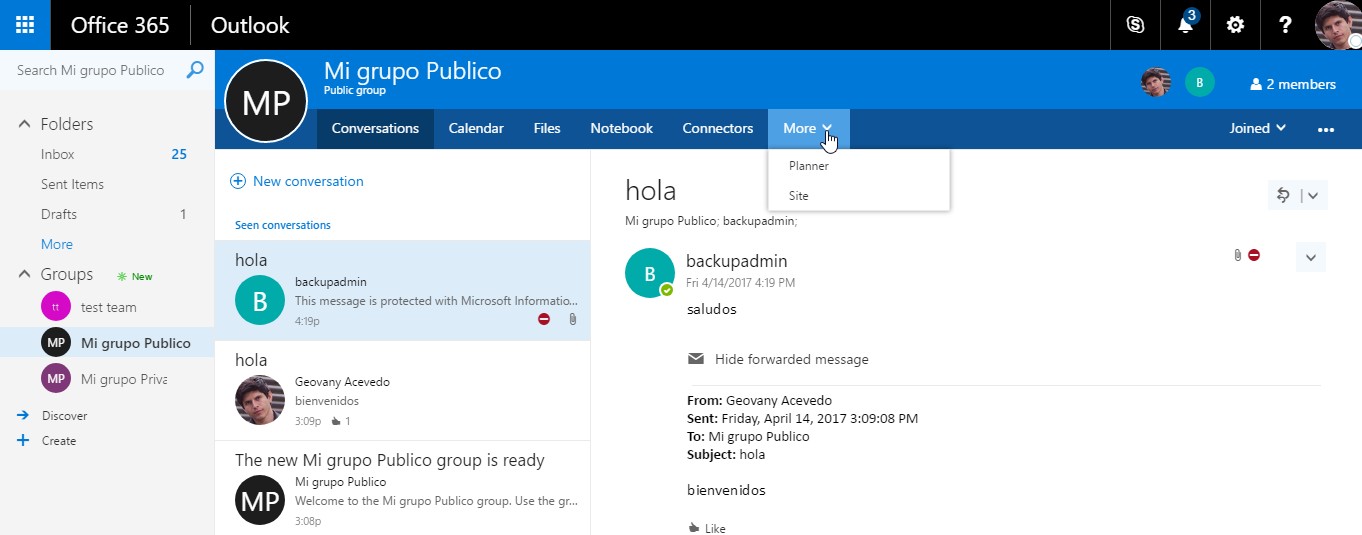This screenshot has height=535, width=1362.
Task: Collapse the Folders section
Action: [24, 124]
